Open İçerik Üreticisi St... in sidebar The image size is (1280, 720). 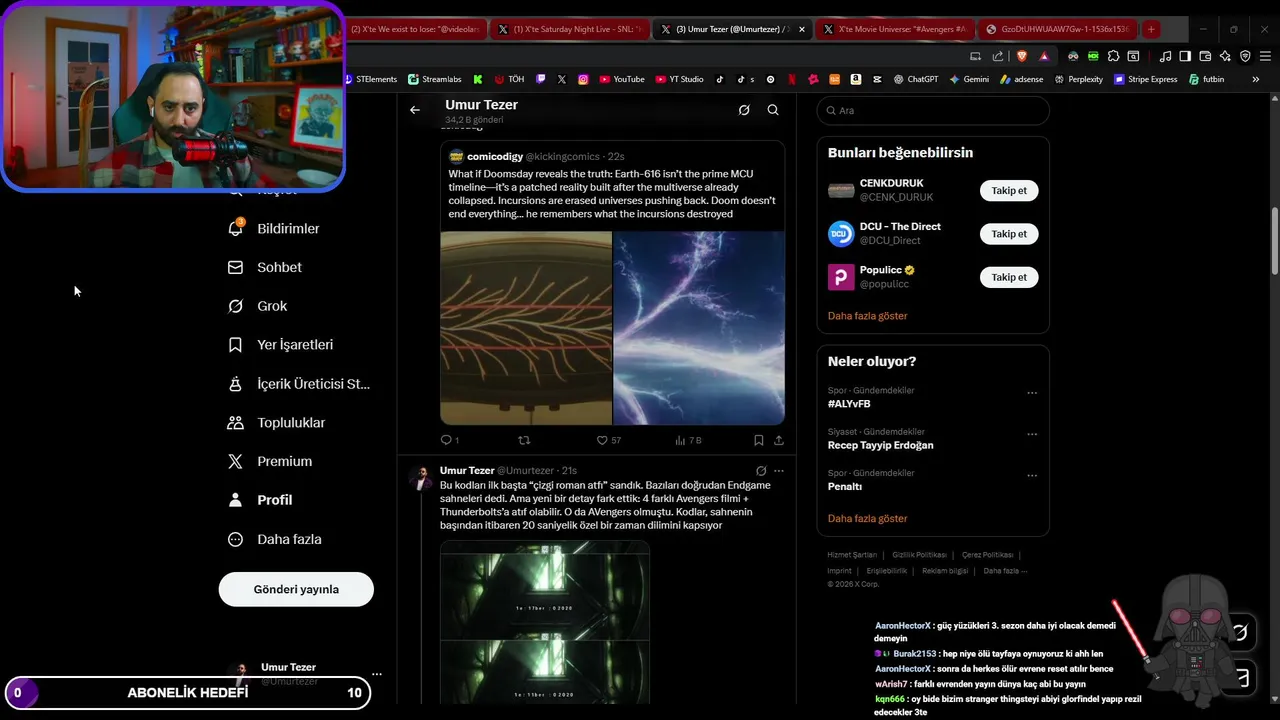pos(299,384)
